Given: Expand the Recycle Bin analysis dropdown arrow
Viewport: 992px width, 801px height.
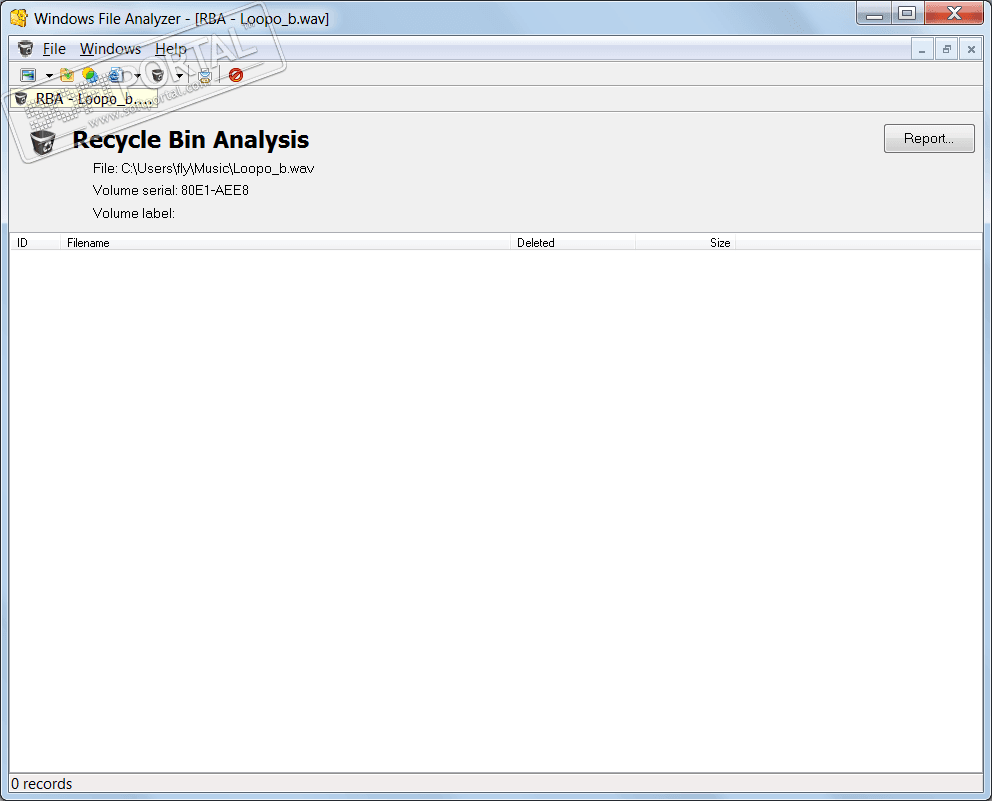Looking at the screenshot, I should tap(179, 76).
